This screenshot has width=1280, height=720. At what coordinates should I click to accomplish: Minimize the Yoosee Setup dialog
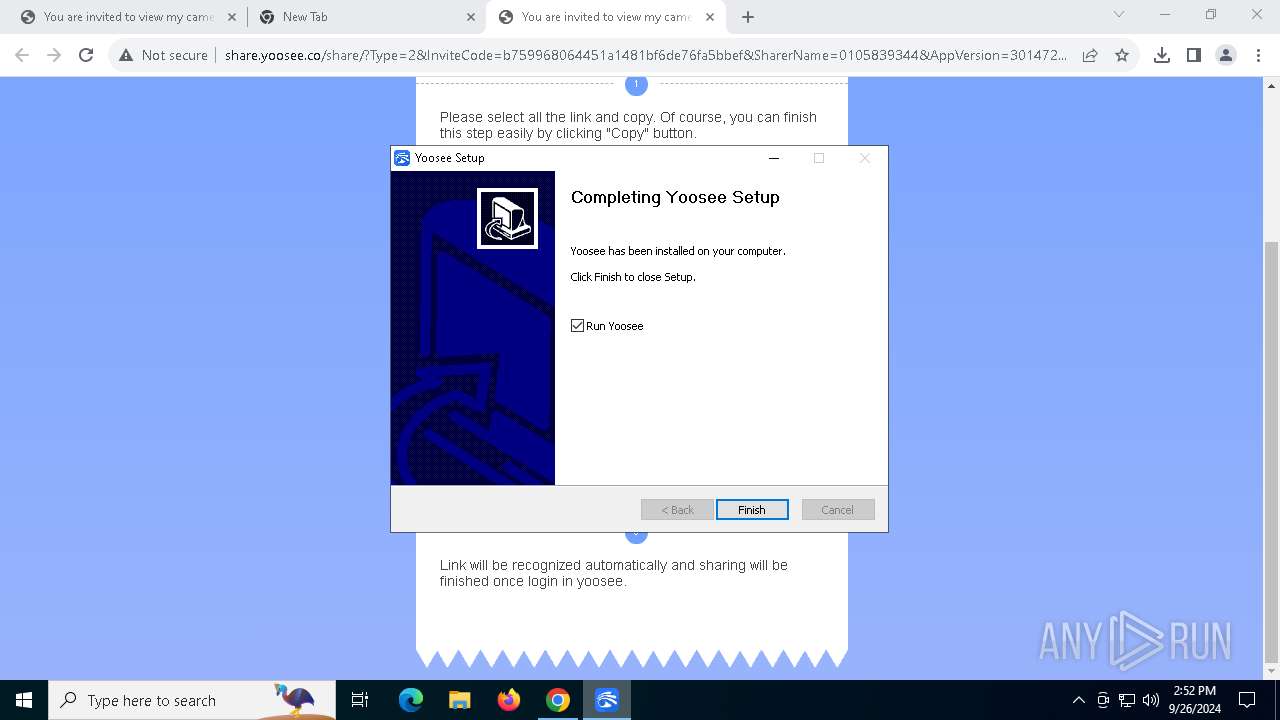click(x=773, y=158)
